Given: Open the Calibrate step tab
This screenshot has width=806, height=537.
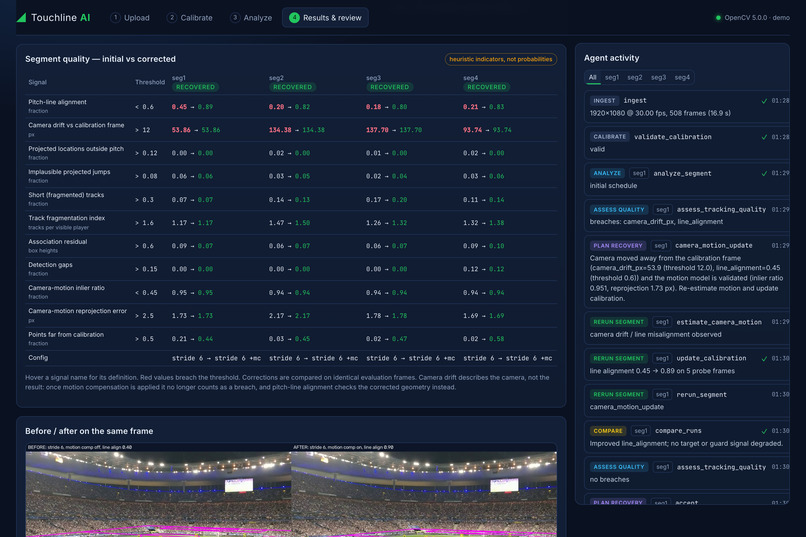Looking at the screenshot, I should (190, 17).
